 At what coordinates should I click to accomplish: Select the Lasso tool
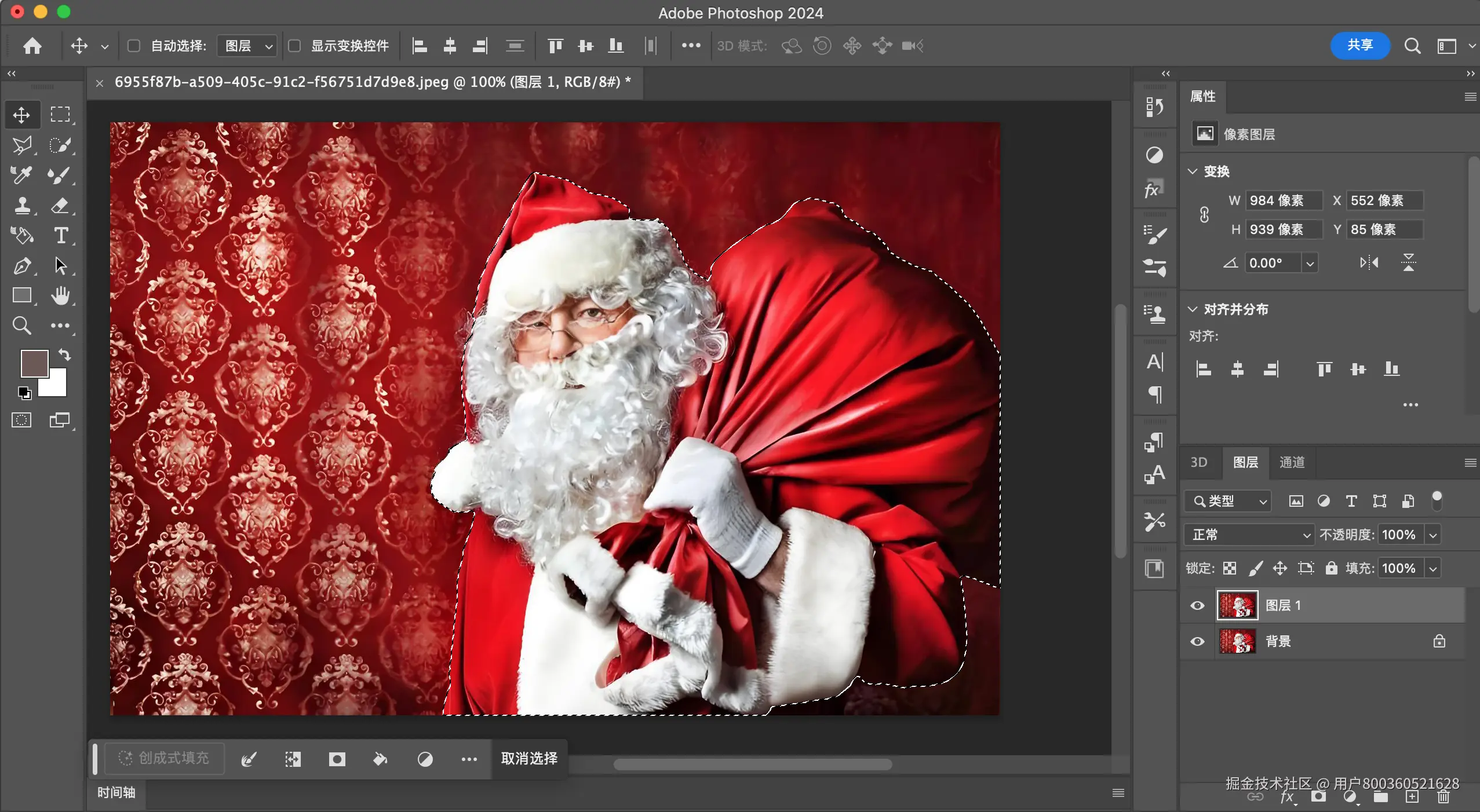tap(22, 145)
